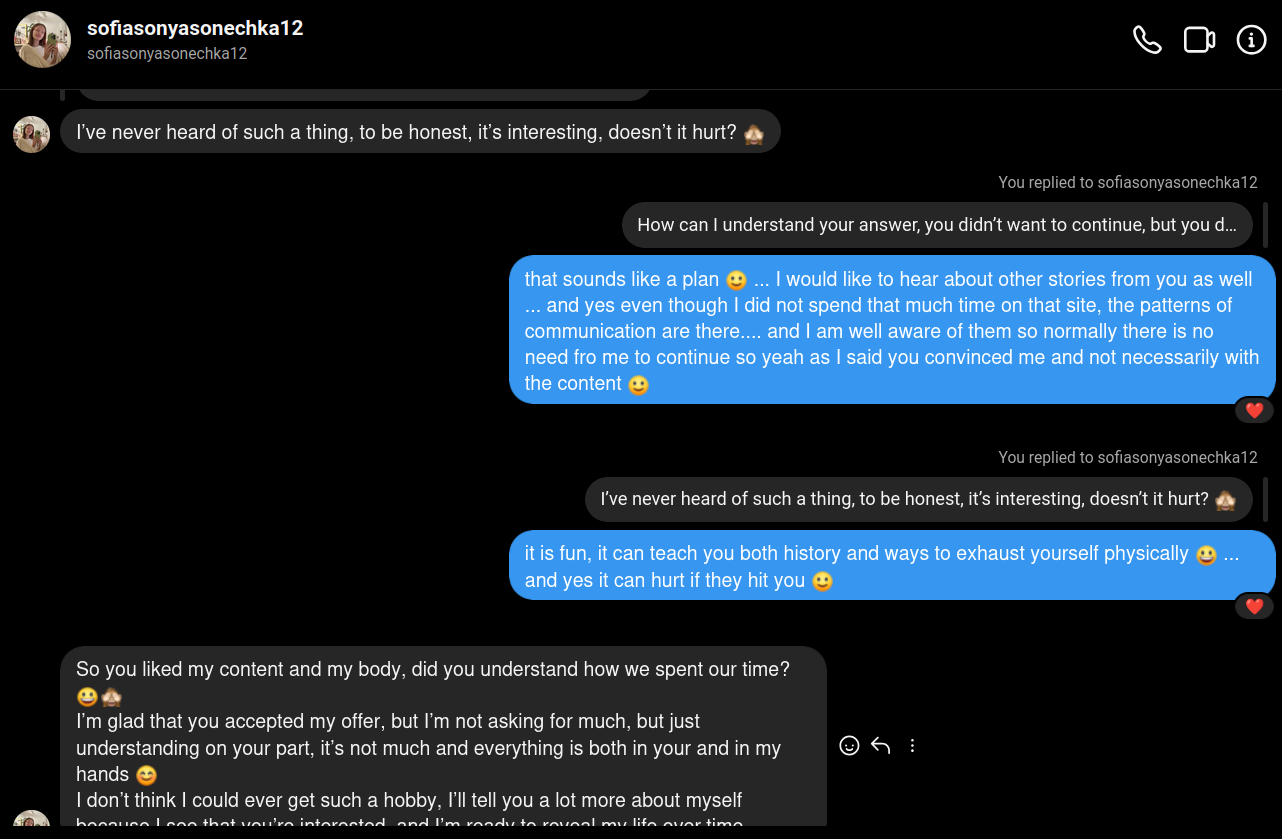
Task: Open conversation information panel
Action: pyautogui.click(x=1251, y=40)
